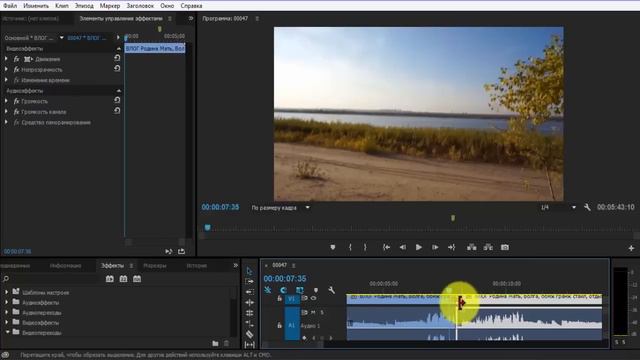Screen dimensions: 640x360
Task: Click the Extract button in program monitor
Action: [x=488, y=247]
